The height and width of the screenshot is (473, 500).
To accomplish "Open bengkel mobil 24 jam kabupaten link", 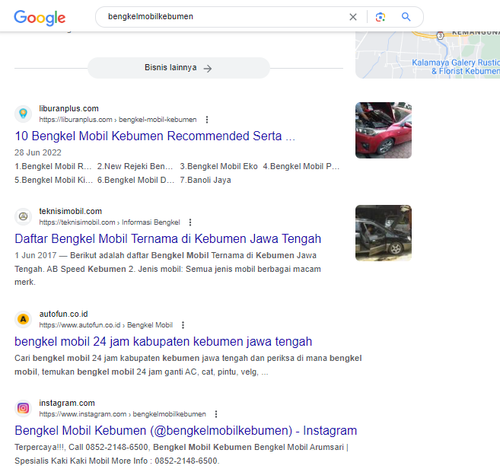I will 163,342.
